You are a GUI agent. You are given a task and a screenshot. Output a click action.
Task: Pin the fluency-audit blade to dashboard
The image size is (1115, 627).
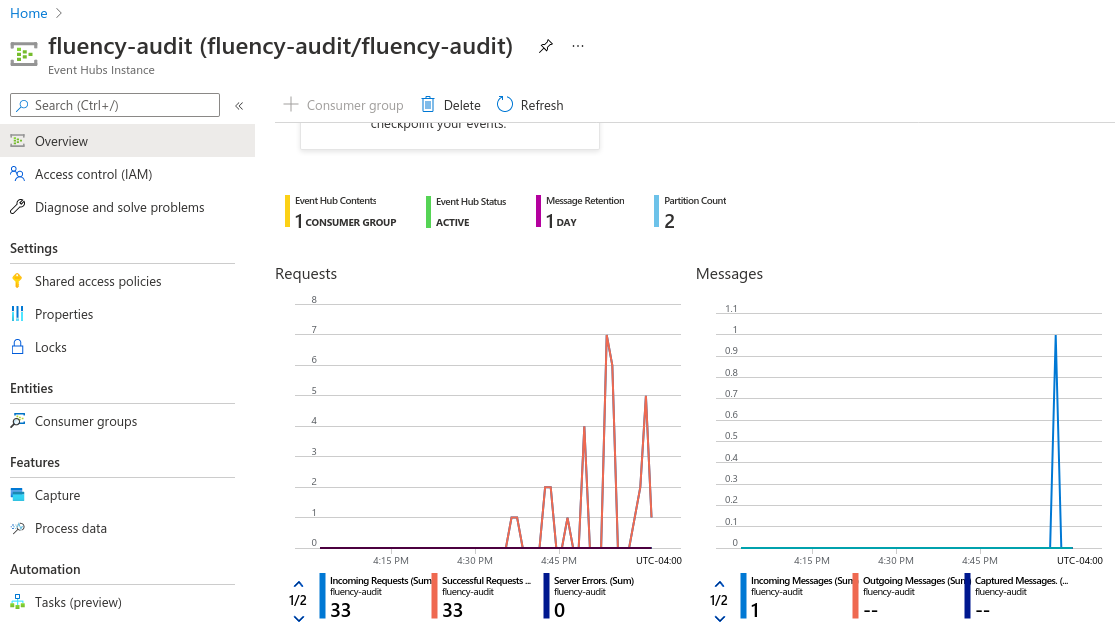point(545,46)
